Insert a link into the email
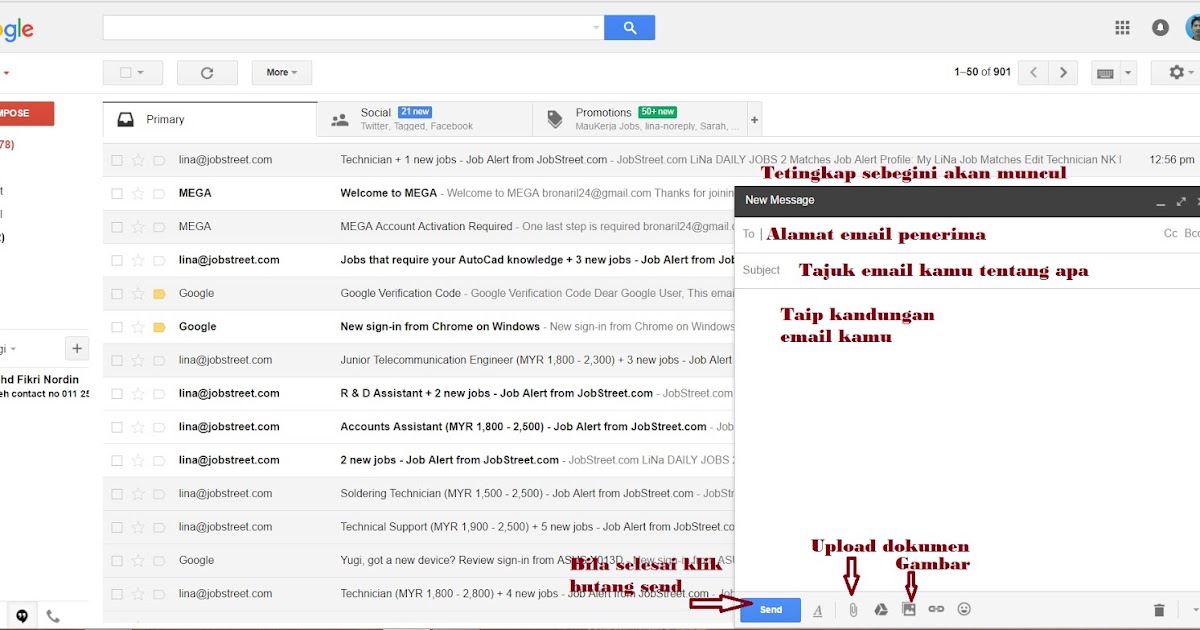This screenshot has width=1200, height=630. coord(936,609)
